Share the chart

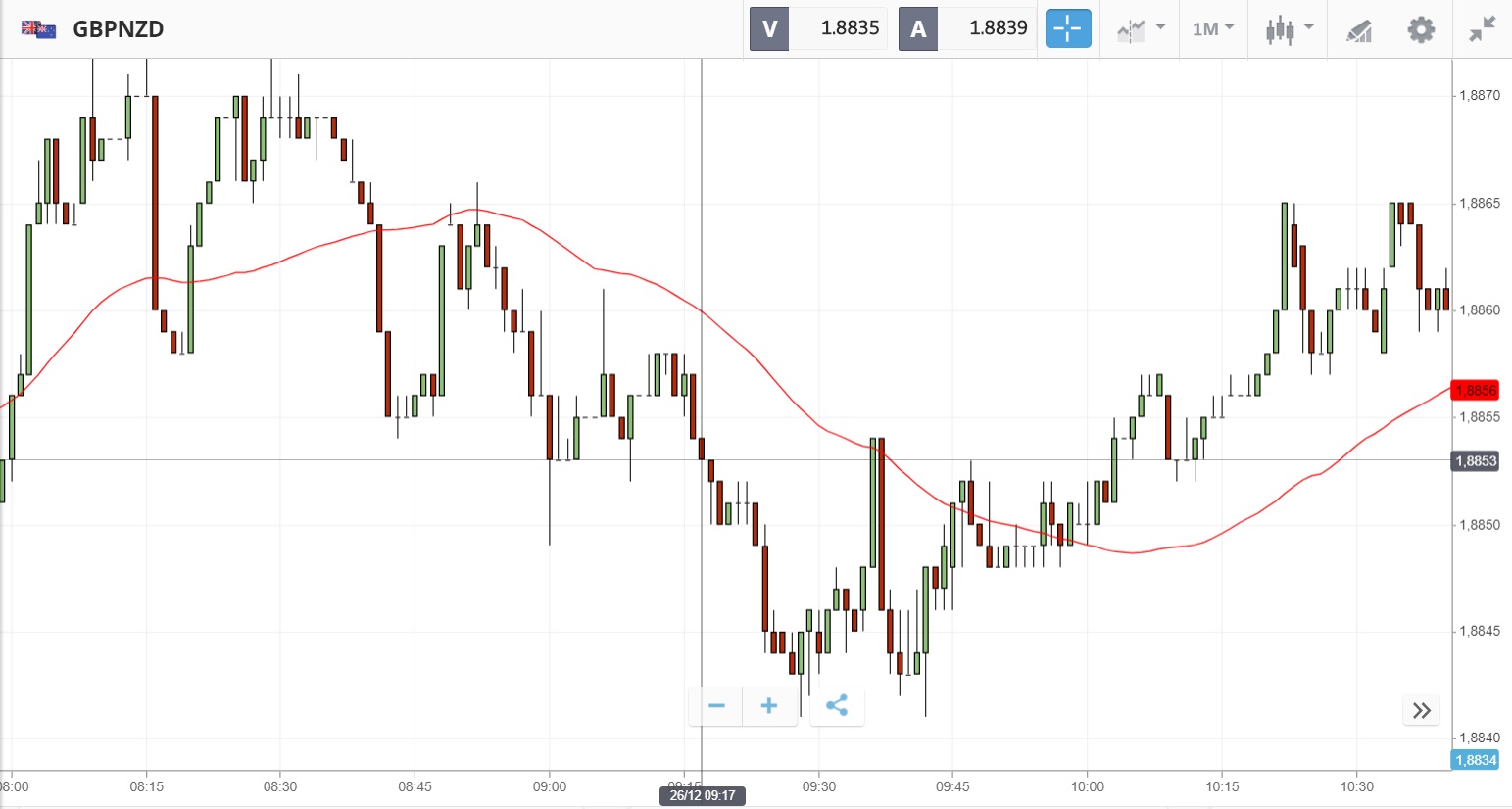click(x=837, y=706)
